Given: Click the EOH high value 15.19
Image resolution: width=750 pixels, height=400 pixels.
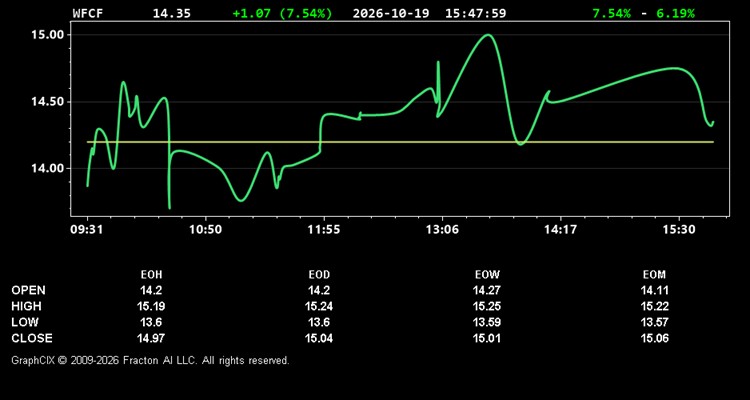Looking at the screenshot, I should coord(152,306).
